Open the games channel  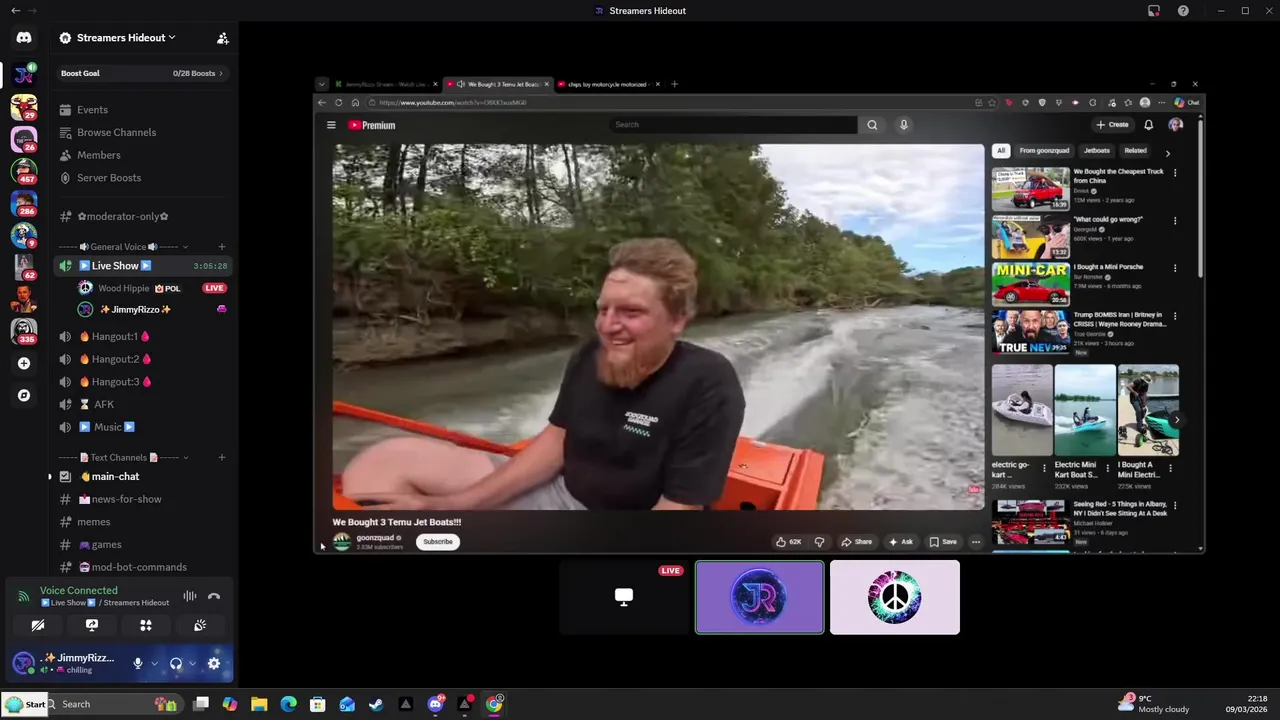tap(143, 545)
